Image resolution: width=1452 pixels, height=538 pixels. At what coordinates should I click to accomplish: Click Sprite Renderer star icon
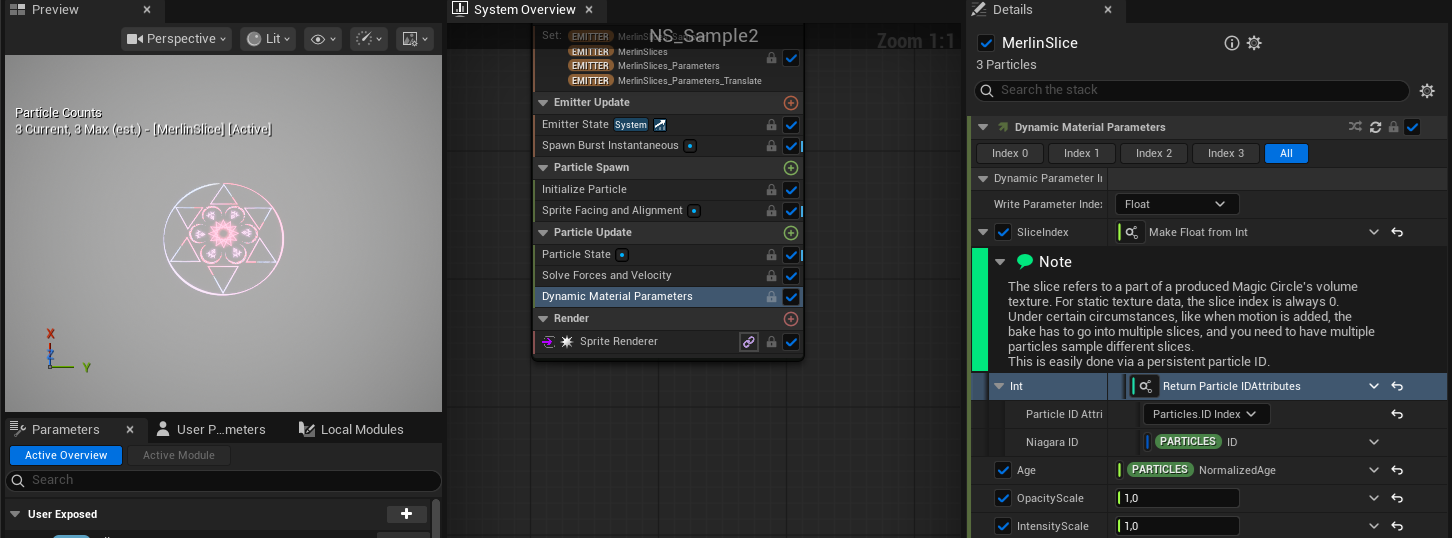pyautogui.click(x=567, y=342)
